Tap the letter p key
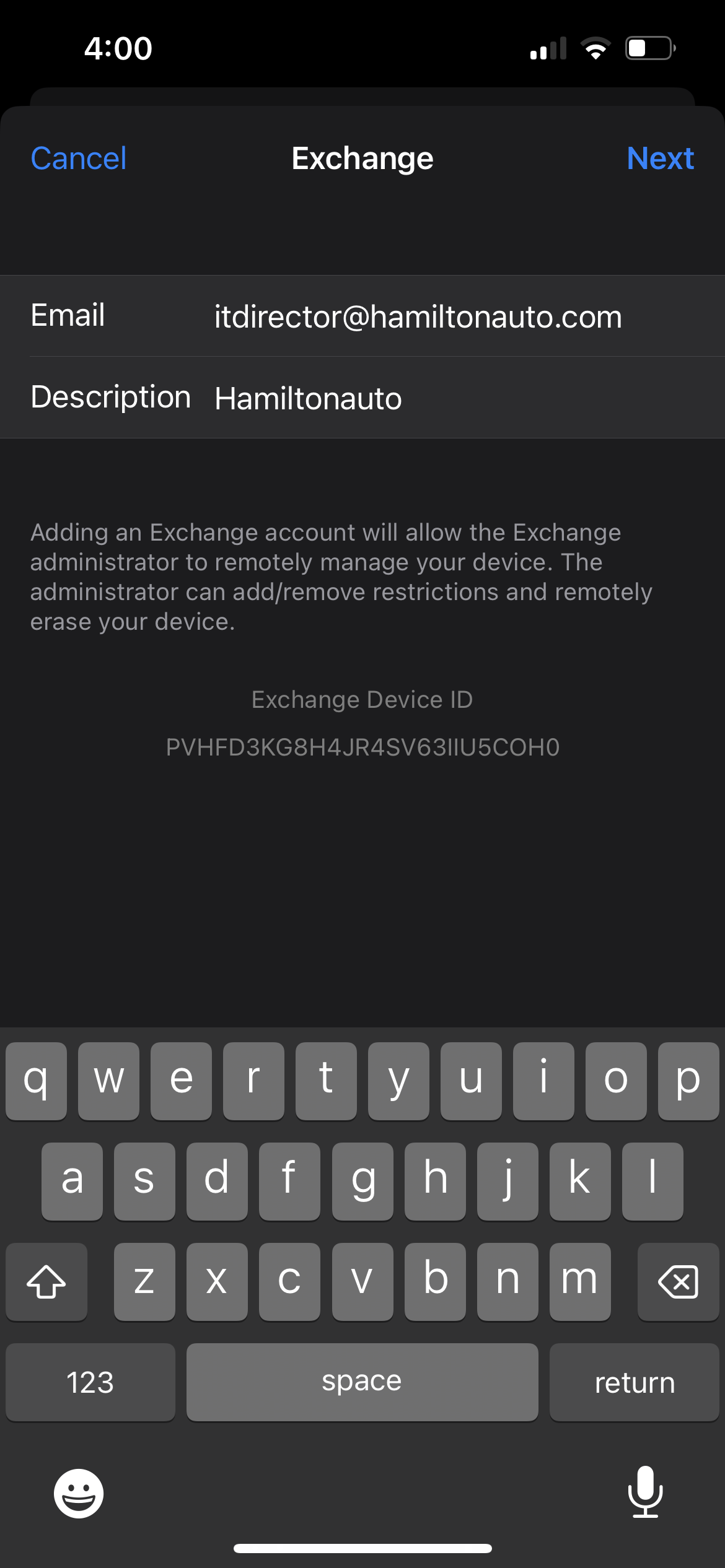725x1568 pixels. coord(688,1081)
